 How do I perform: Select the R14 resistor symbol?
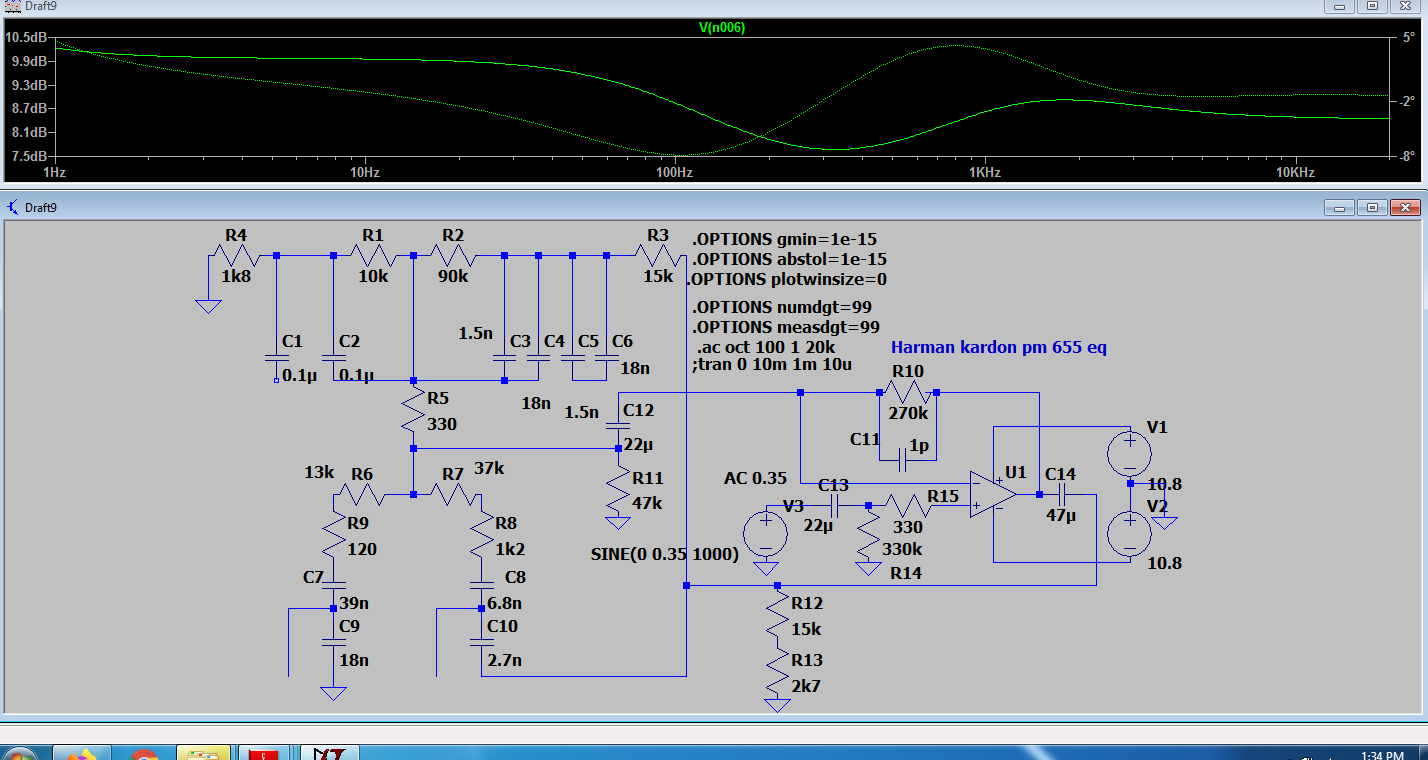868,536
